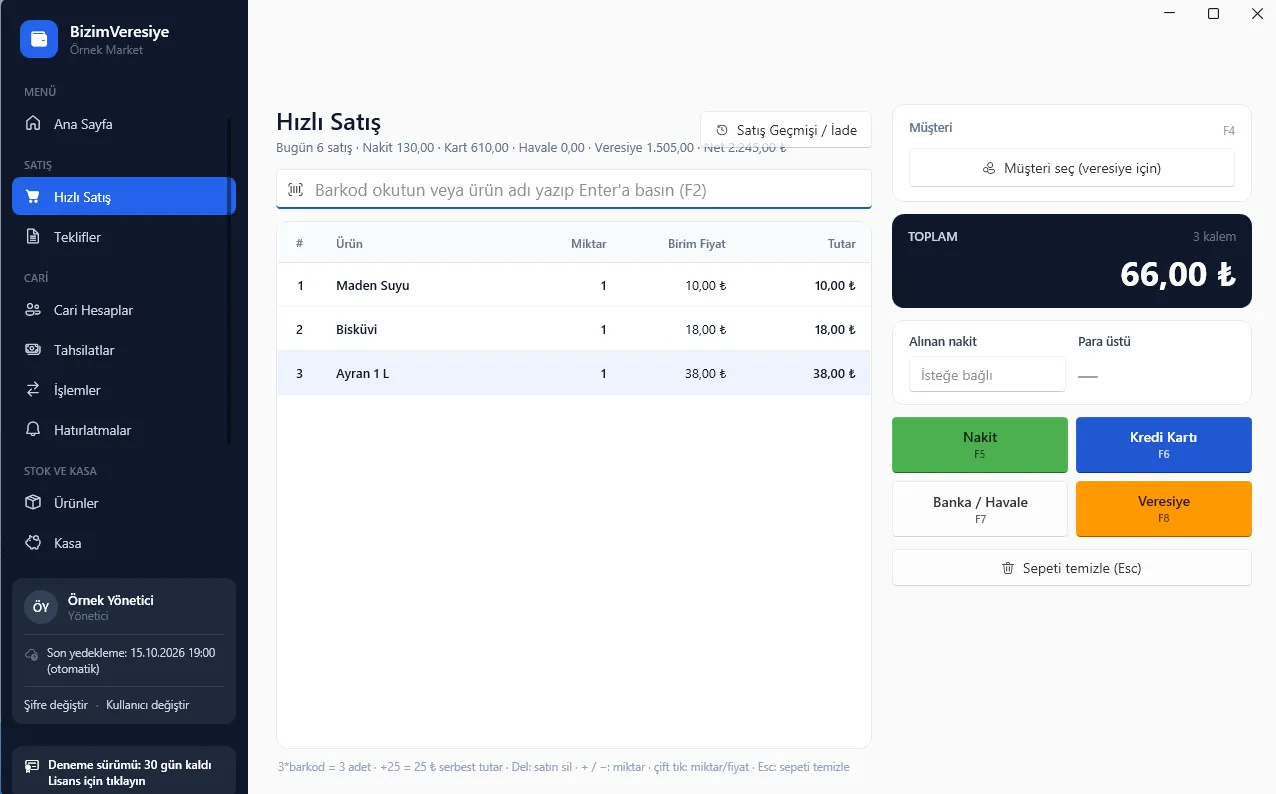Open the Ana Sayfa menu item
This screenshot has height=794, width=1276.
tap(124, 124)
